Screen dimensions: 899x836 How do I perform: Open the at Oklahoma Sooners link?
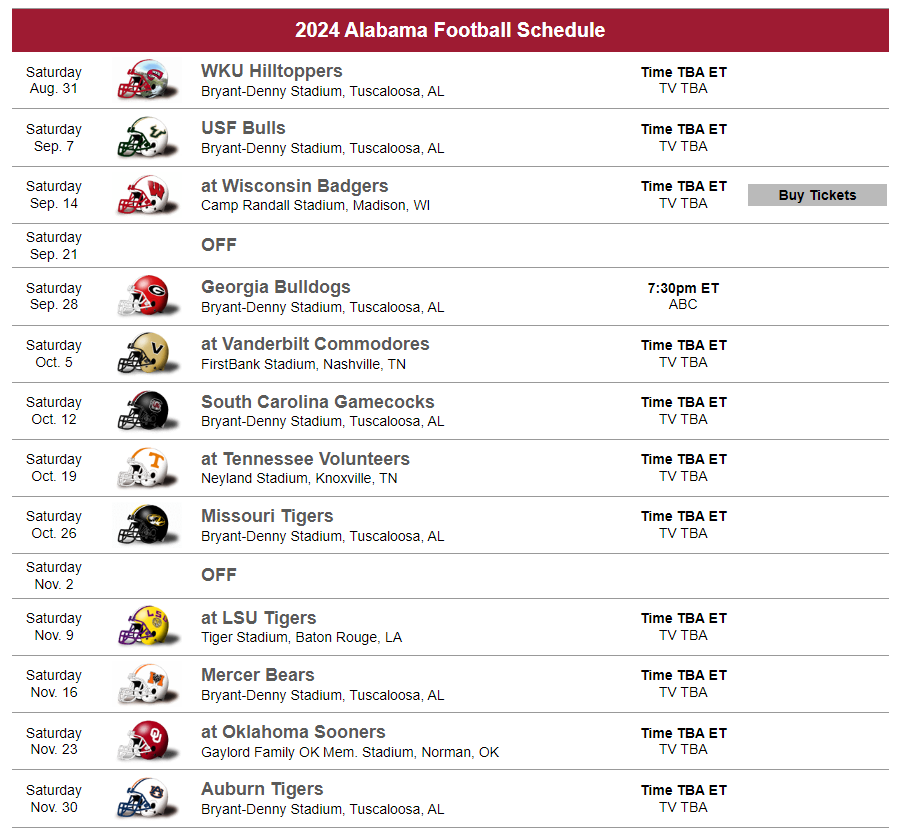(293, 732)
